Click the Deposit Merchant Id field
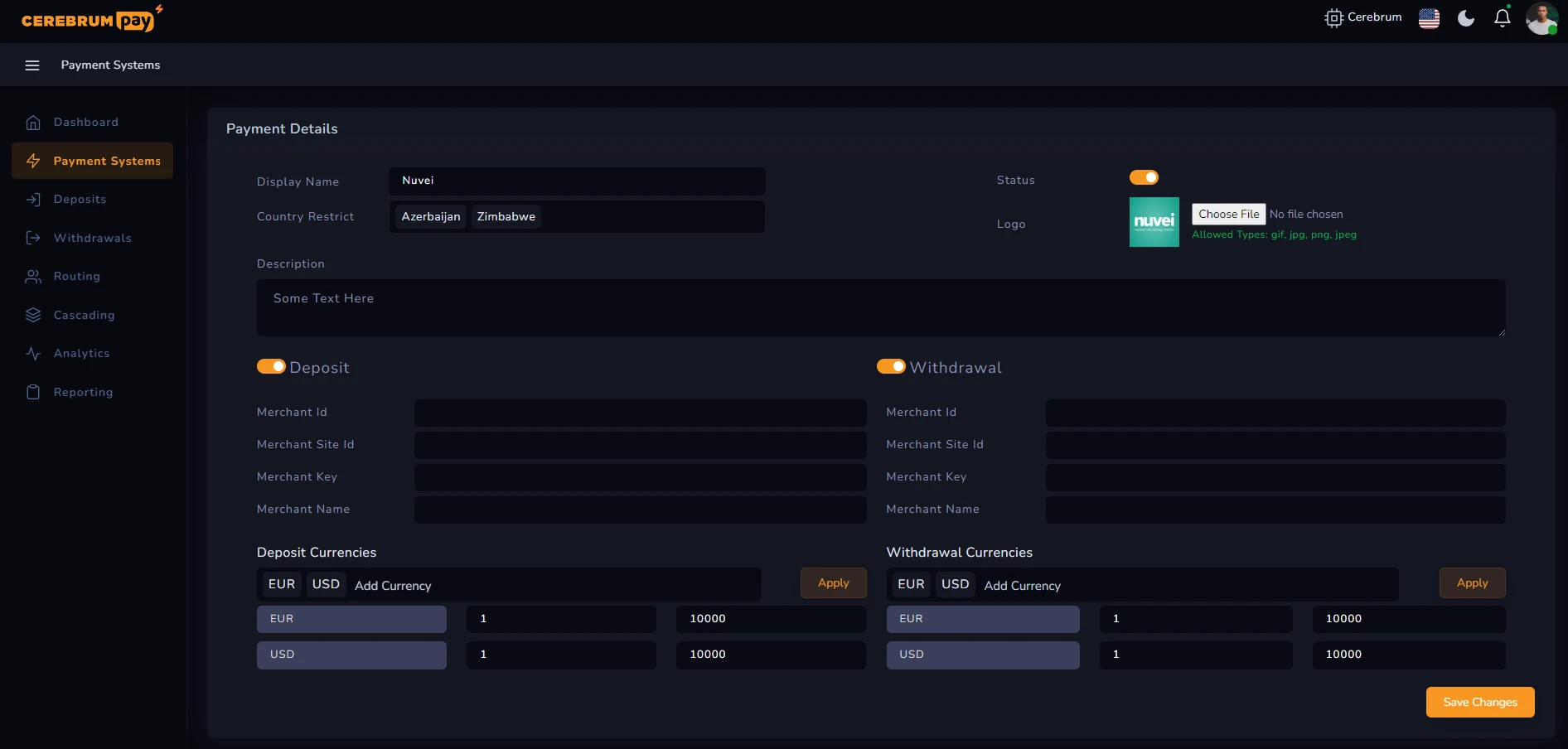Viewport: 1568px width, 749px height. [x=640, y=413]
